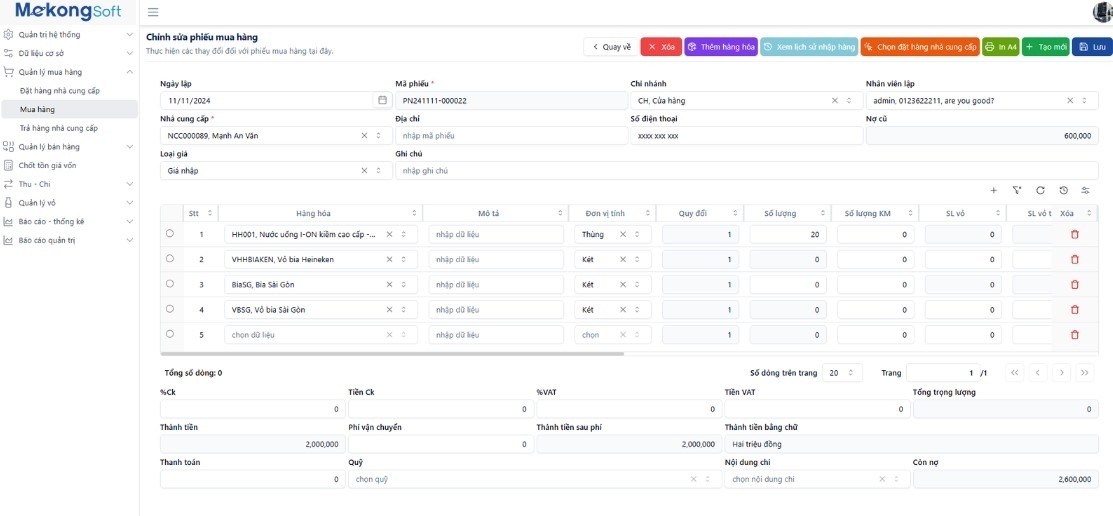Click the plus icon above the table
Viewport: 1113px width, 516px height.
993,190
